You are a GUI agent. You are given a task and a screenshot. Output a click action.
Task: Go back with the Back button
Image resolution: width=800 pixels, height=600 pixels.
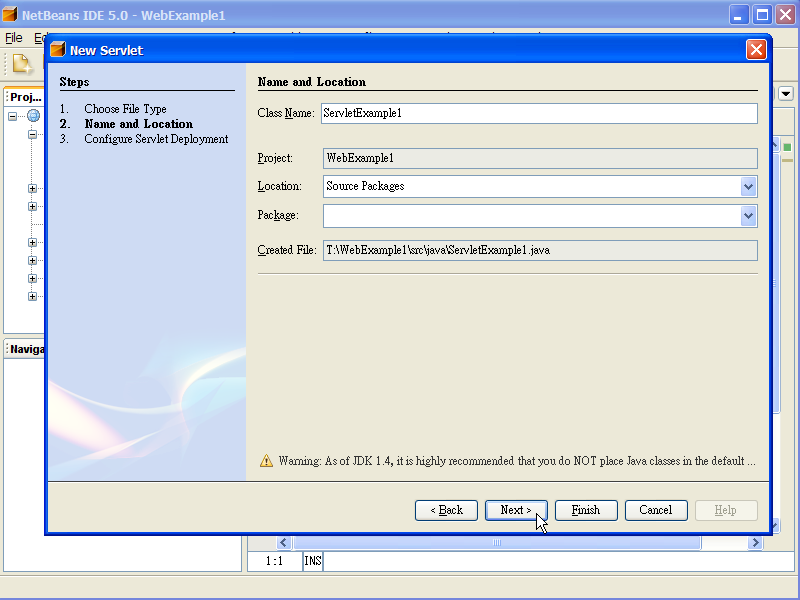tap(446, 510)
